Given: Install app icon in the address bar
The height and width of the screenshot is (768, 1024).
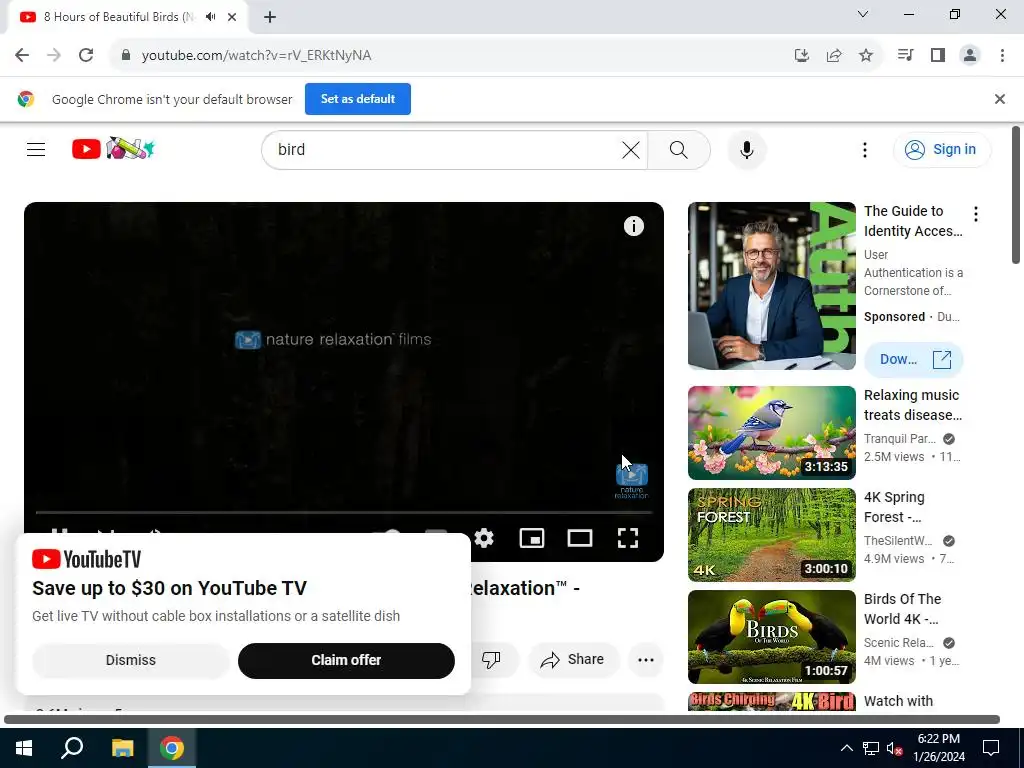Looking at the screenshot, I should point(801,56).
